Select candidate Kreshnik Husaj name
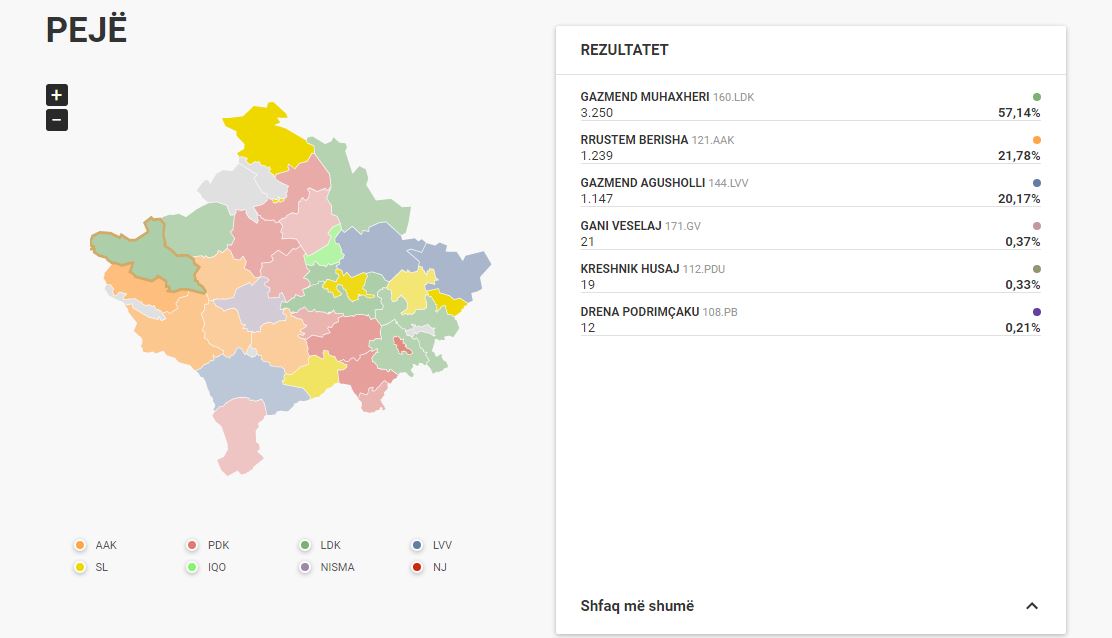The width and height of the screenshot is (1112, 638). click(630, 269)
